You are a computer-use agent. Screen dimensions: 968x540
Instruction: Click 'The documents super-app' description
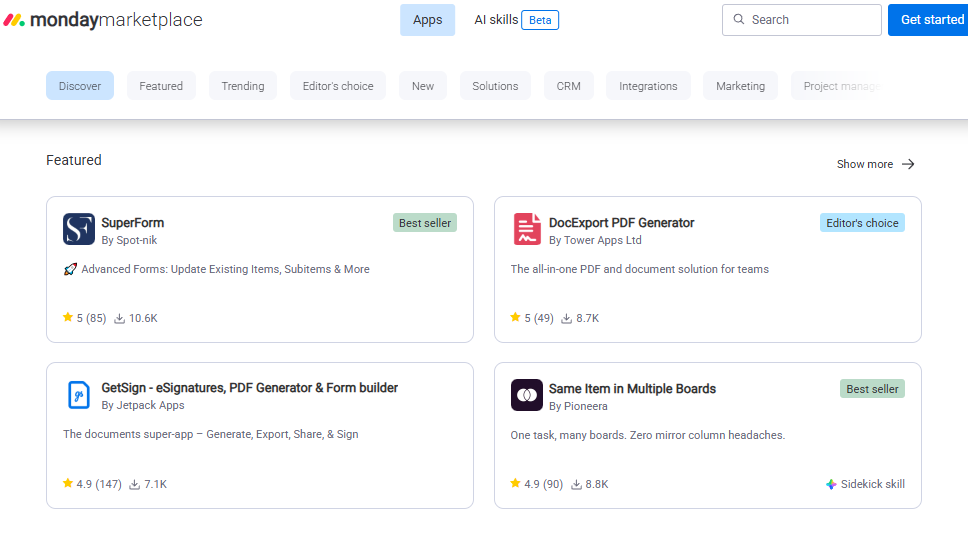211,434
